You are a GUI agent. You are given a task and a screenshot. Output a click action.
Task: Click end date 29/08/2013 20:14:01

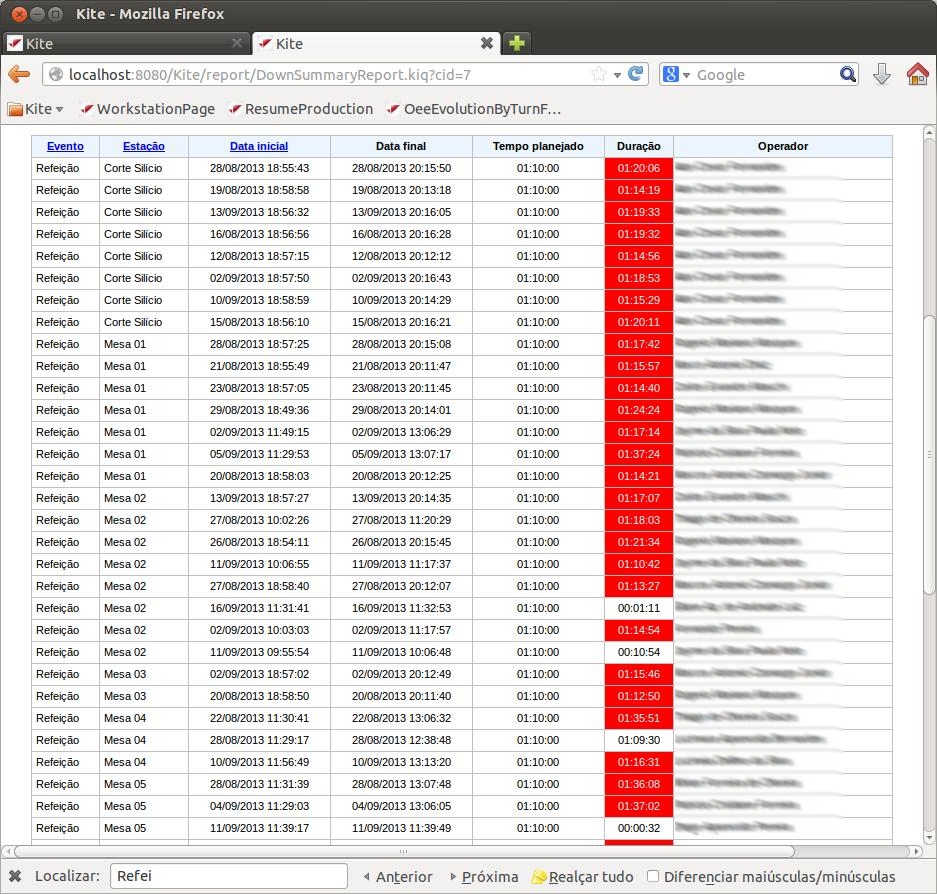pos(401,411)
